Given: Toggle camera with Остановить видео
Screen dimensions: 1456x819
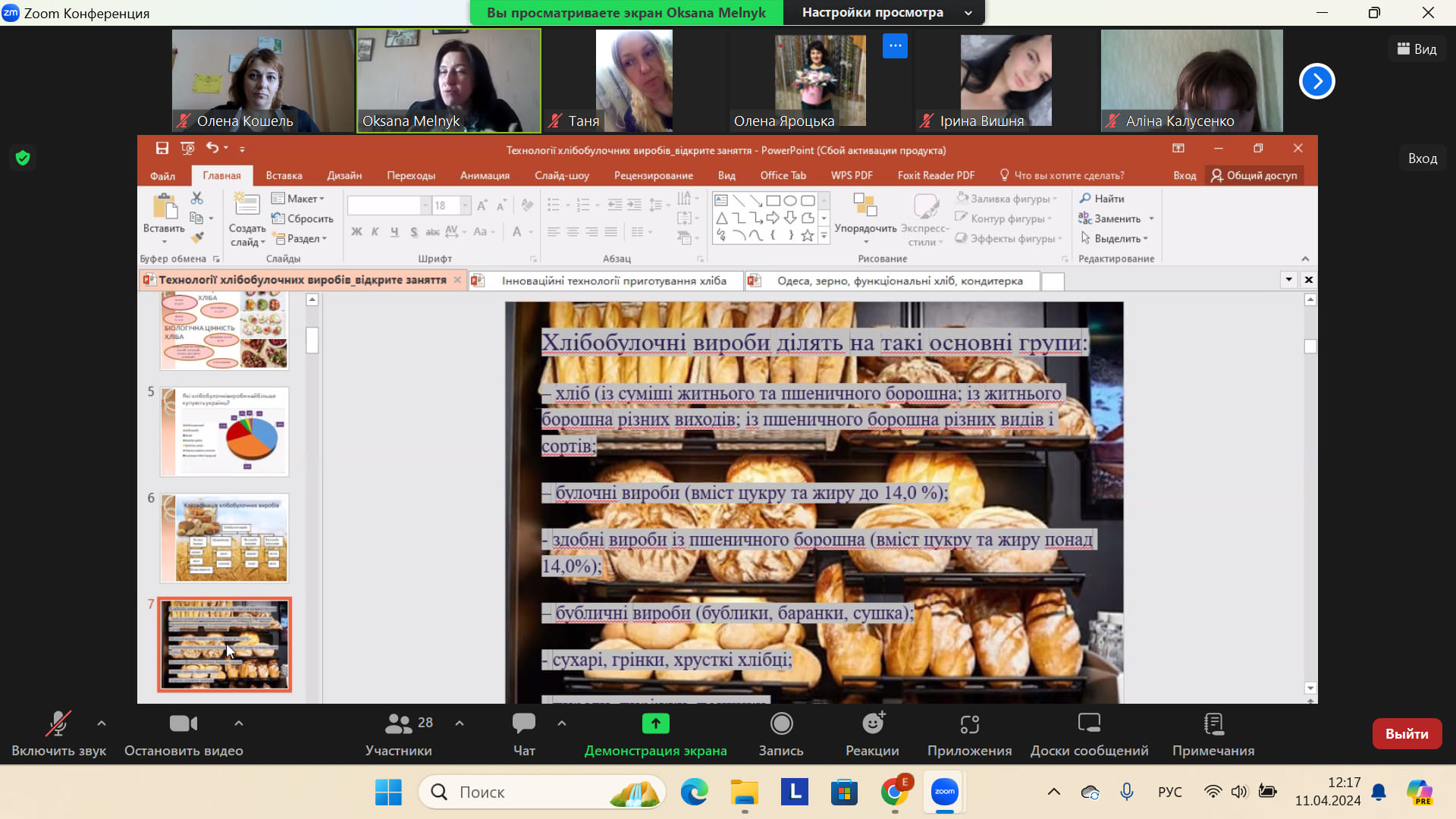Looking at the screenshot, I should 184,724.
